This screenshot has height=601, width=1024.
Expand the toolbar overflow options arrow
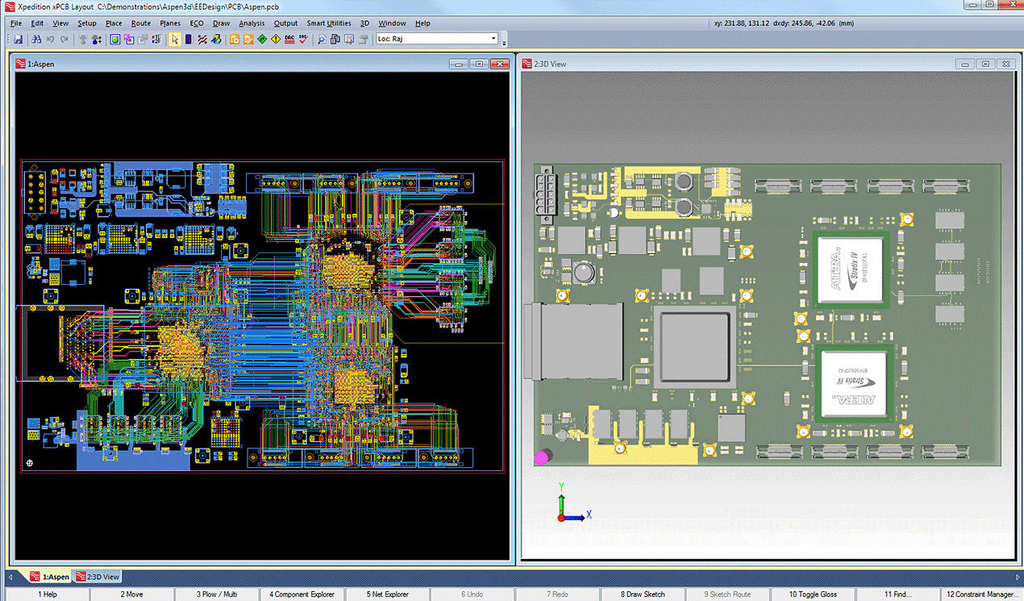[x=504, y=43]
